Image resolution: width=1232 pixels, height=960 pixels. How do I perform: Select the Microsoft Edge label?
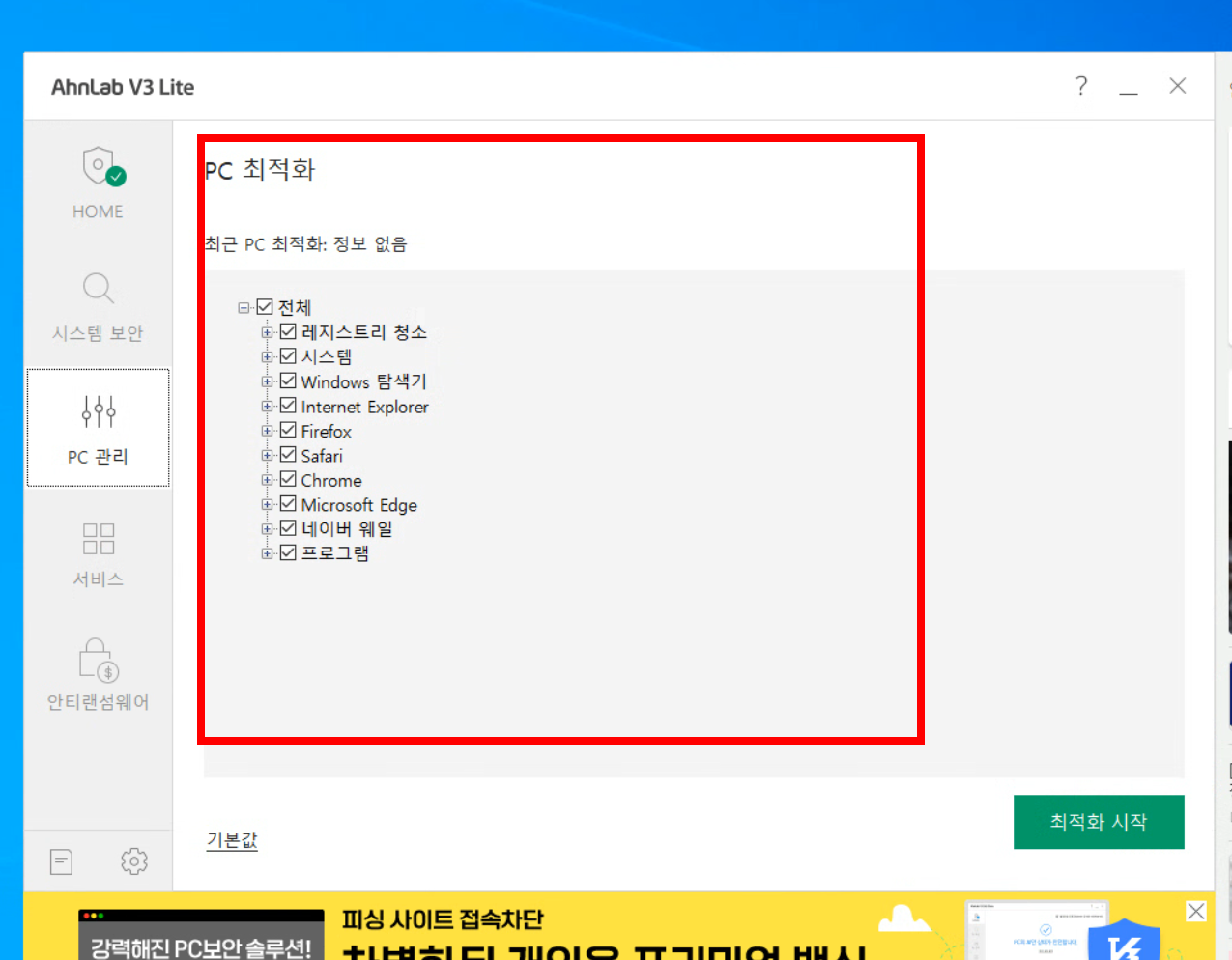tap(359, 505)
